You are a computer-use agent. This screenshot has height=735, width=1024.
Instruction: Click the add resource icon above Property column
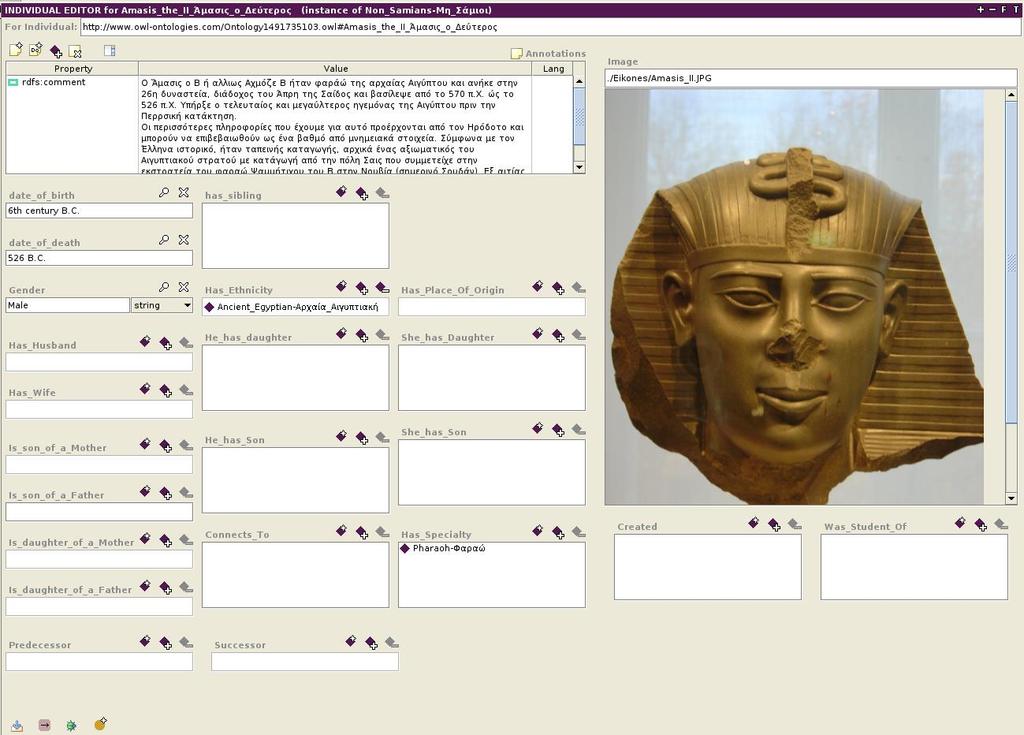click(x=56, y=51)
